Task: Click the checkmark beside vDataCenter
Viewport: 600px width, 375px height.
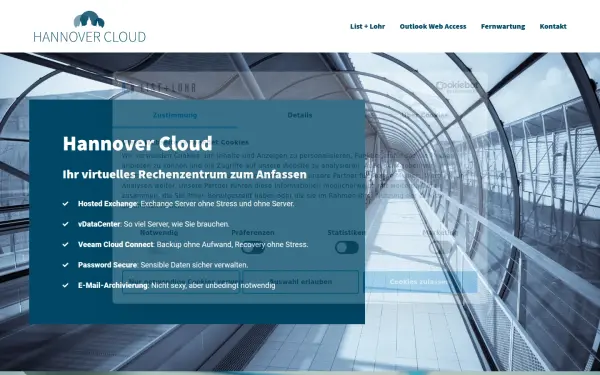Action: 65,224
